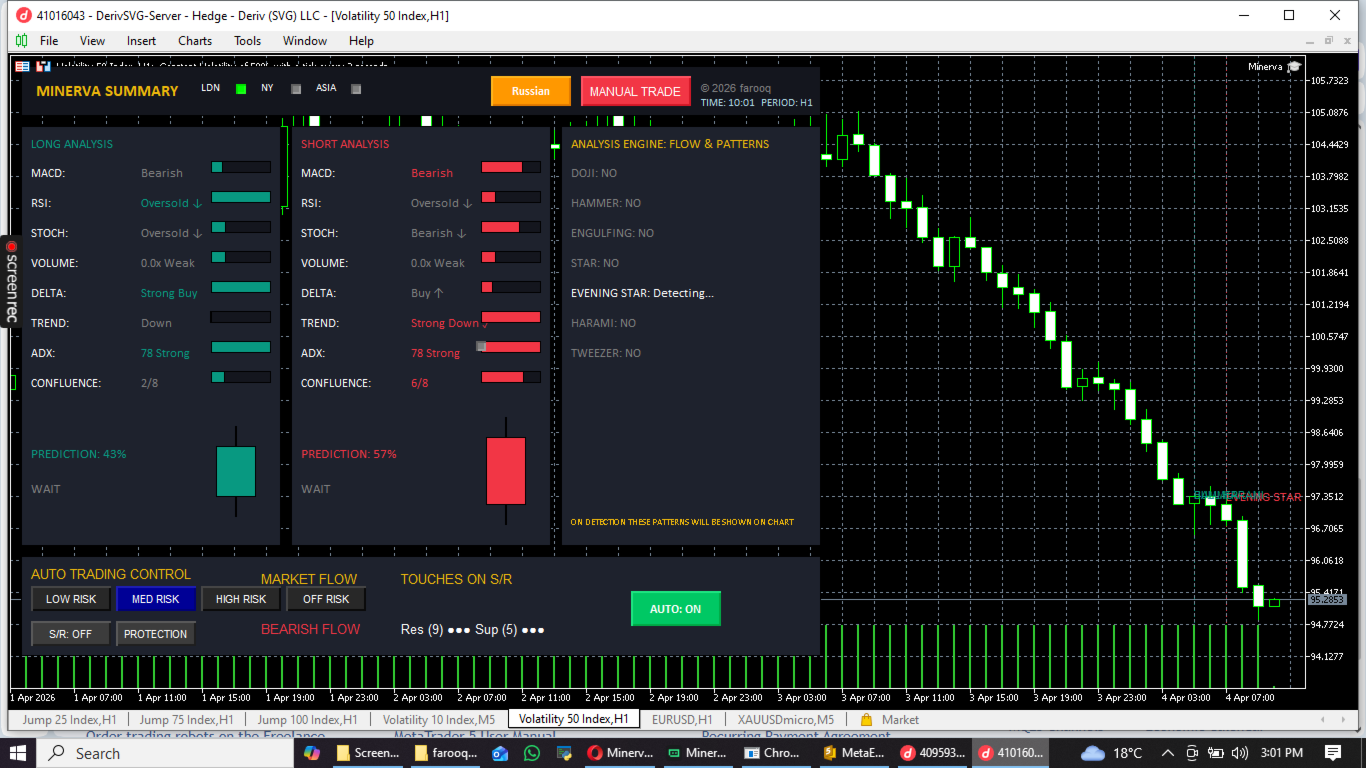Turn off the AUTO: ON trading button
Screen dimensions: 1366x768
676,609
